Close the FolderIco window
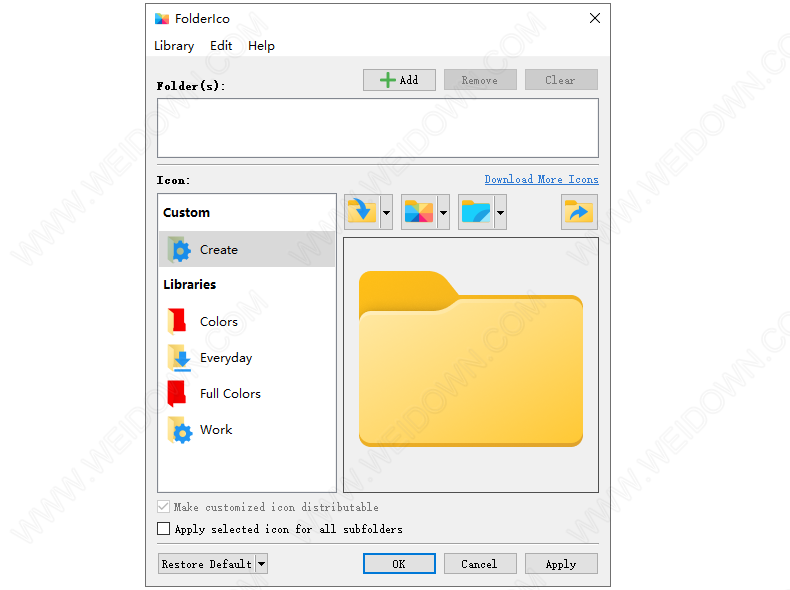Image resolution: width=790 pixels, height=590 pixels. tap(595, 19)
